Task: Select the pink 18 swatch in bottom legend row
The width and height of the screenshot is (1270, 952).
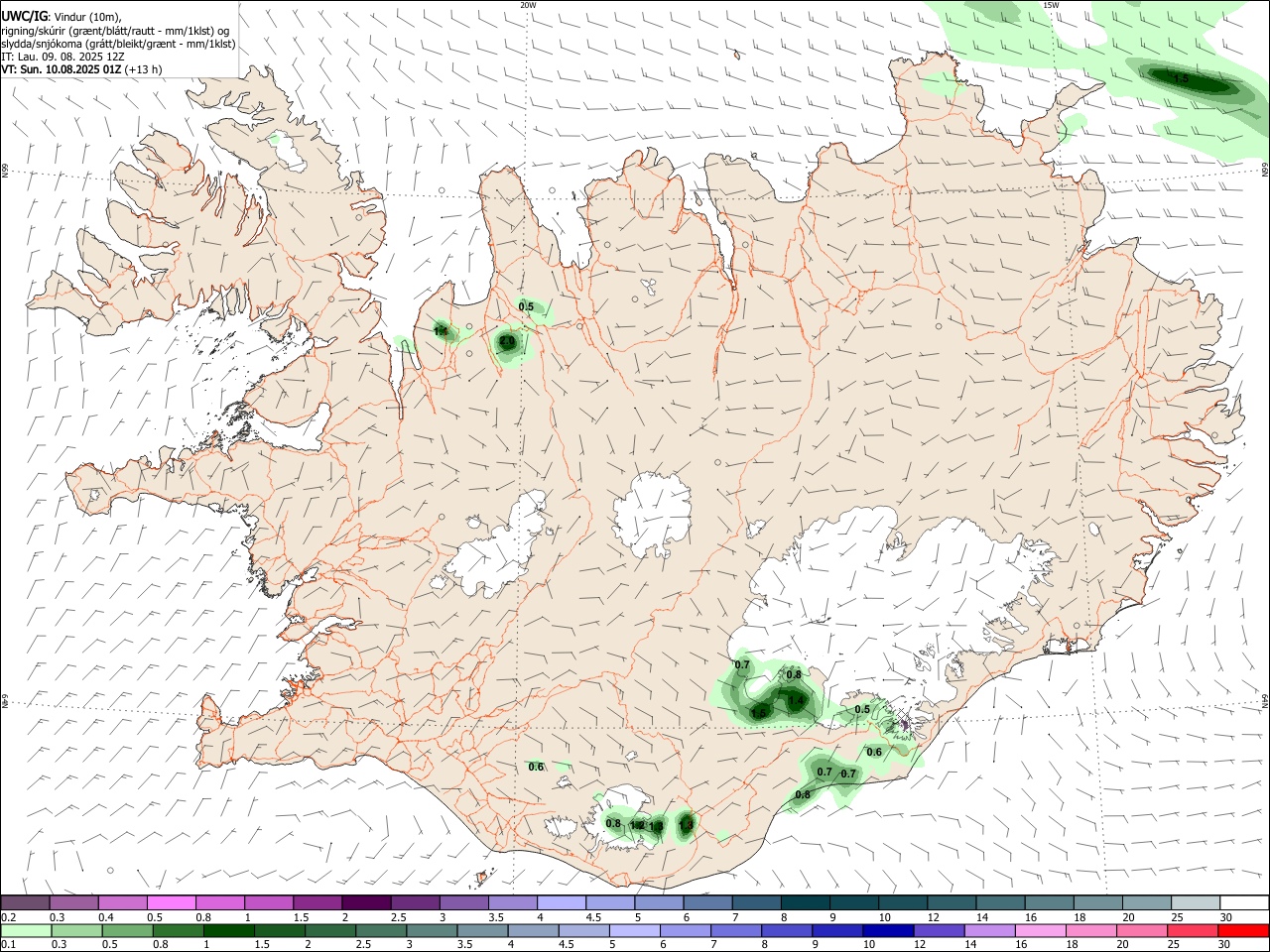Action: (1091, 931)
